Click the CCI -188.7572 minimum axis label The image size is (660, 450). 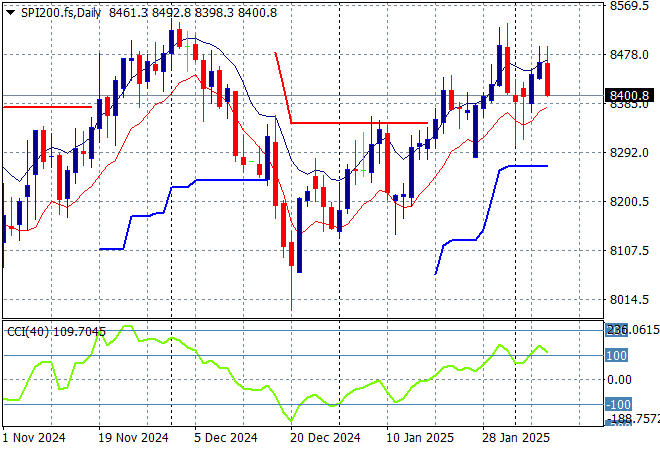point(633,419)
